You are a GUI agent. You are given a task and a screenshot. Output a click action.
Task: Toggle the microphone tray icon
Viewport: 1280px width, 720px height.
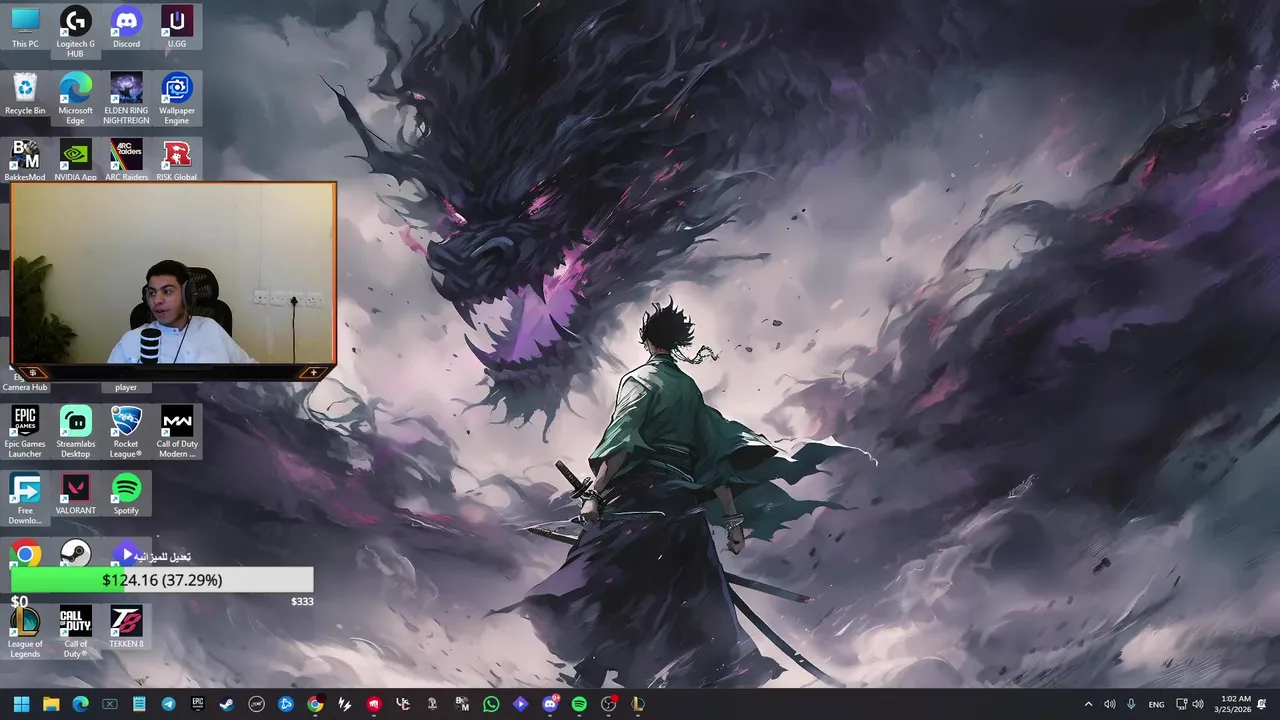pyautogui.click(x=1131, y=704)
